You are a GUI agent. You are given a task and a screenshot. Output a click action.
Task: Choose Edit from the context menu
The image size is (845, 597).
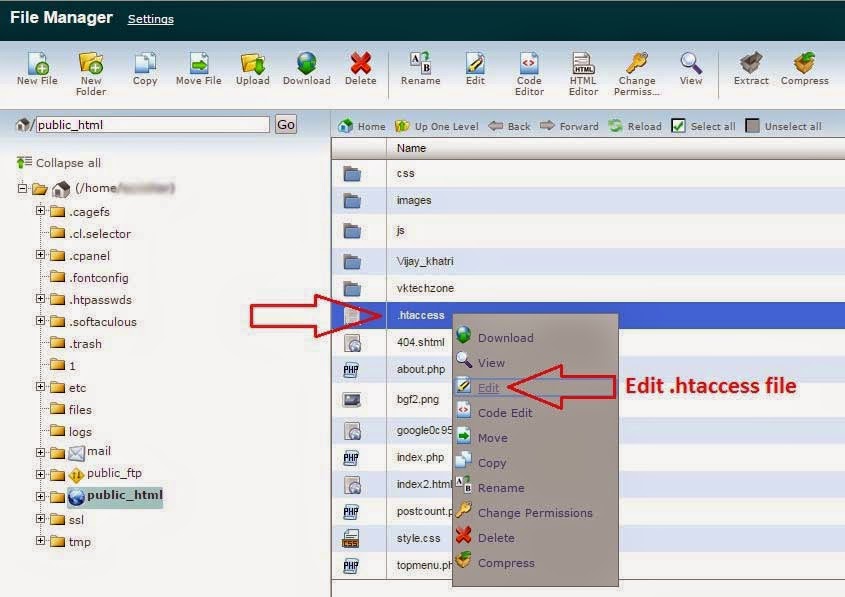(x=489, y=387)
